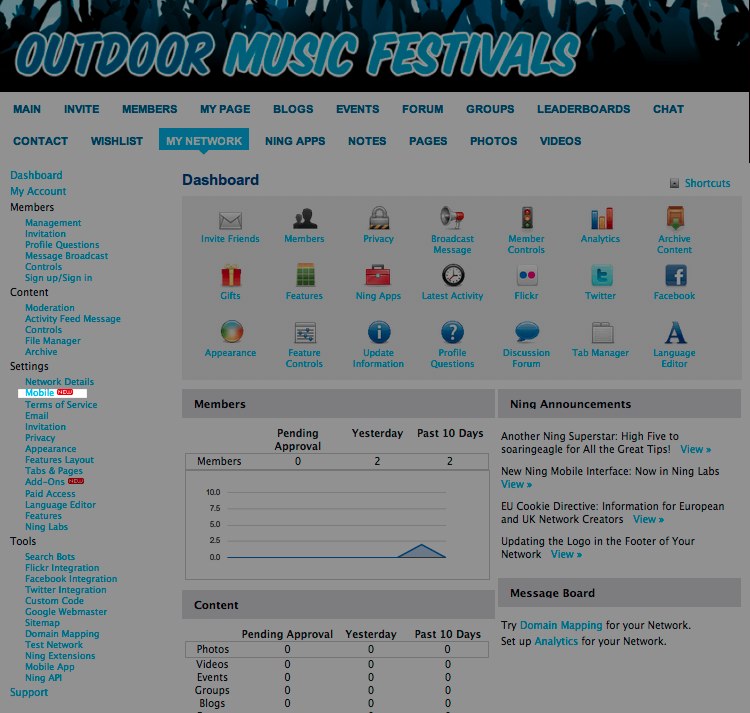The width and height of the screenshot is (750, 713).
Task: Click the Shortcuts icon beside Shortcuts link
Action: point(674,183)
